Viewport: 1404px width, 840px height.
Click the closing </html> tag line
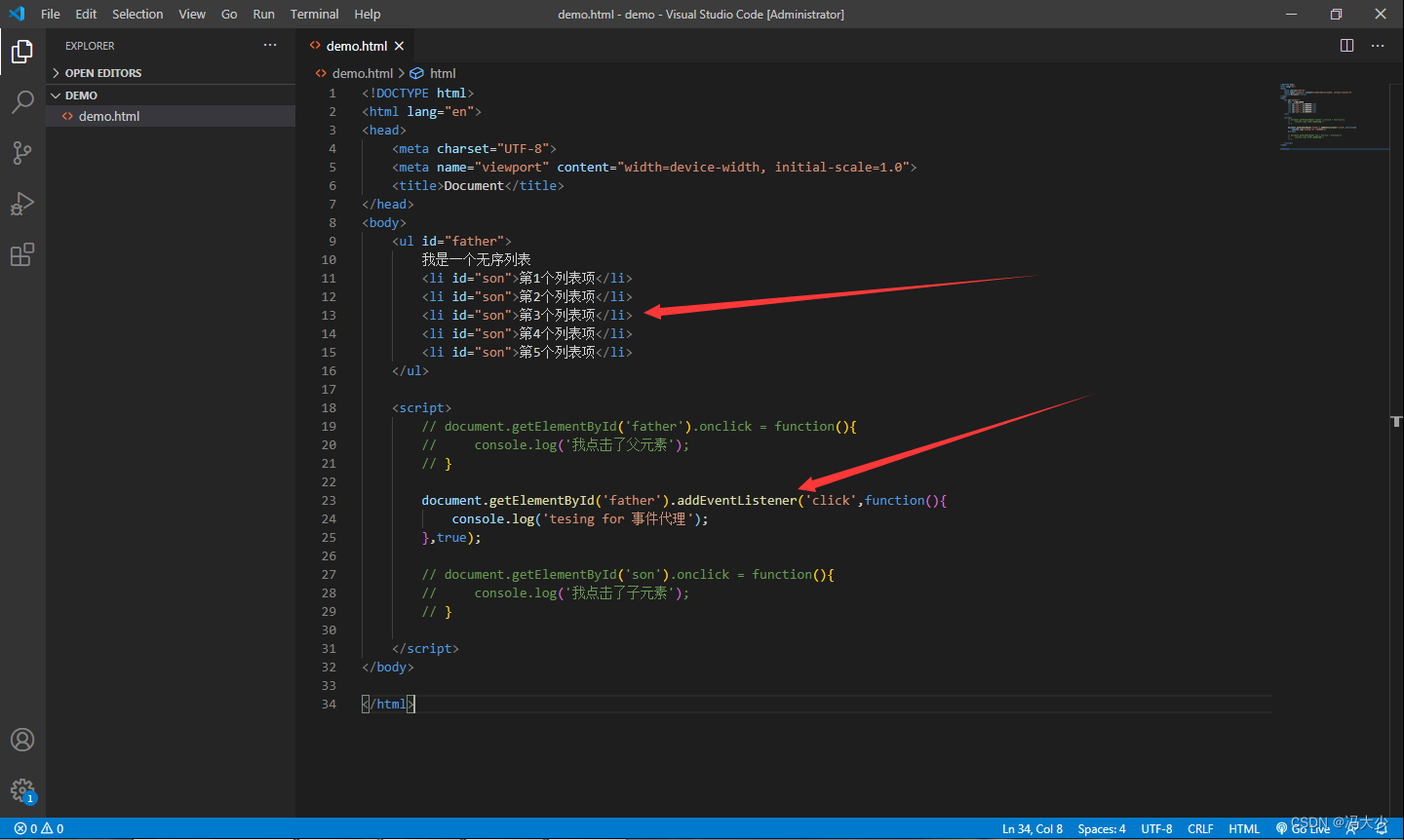click(388, 704)
